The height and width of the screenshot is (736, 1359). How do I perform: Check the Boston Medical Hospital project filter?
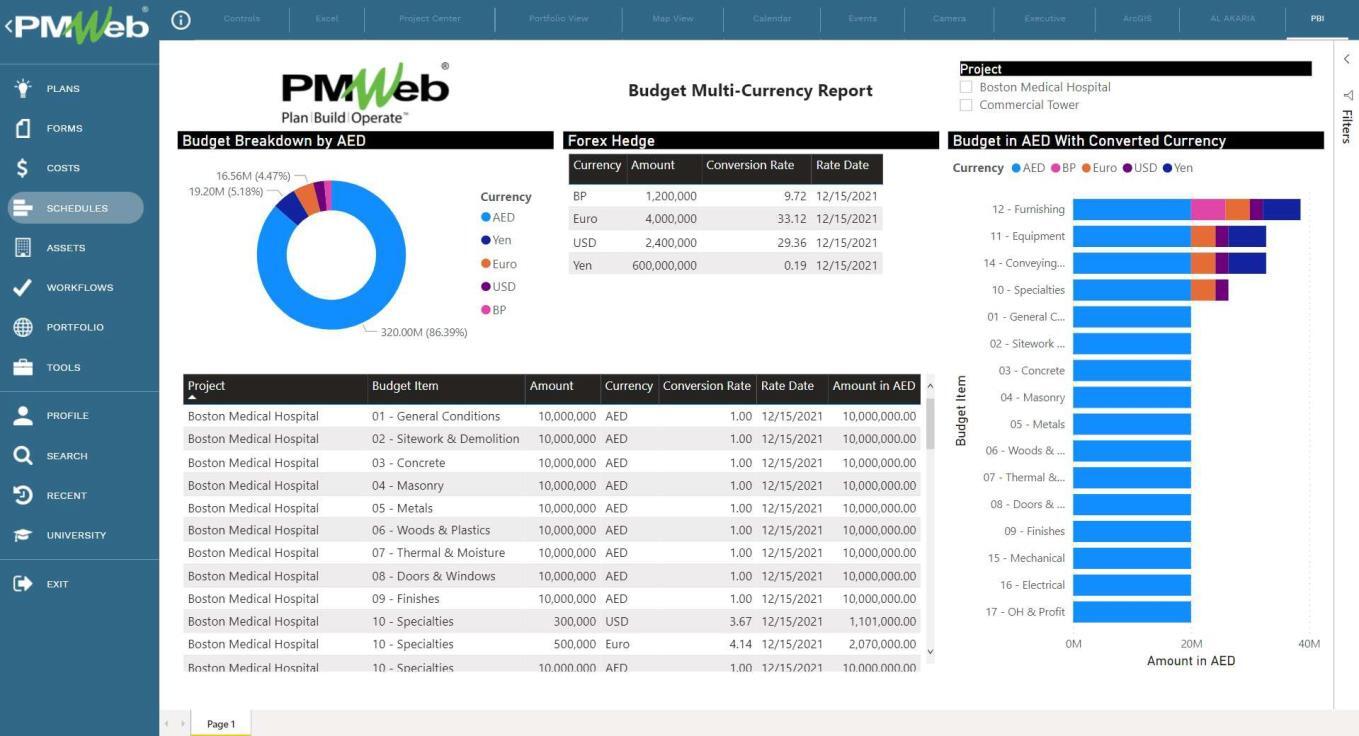(966, 86)
